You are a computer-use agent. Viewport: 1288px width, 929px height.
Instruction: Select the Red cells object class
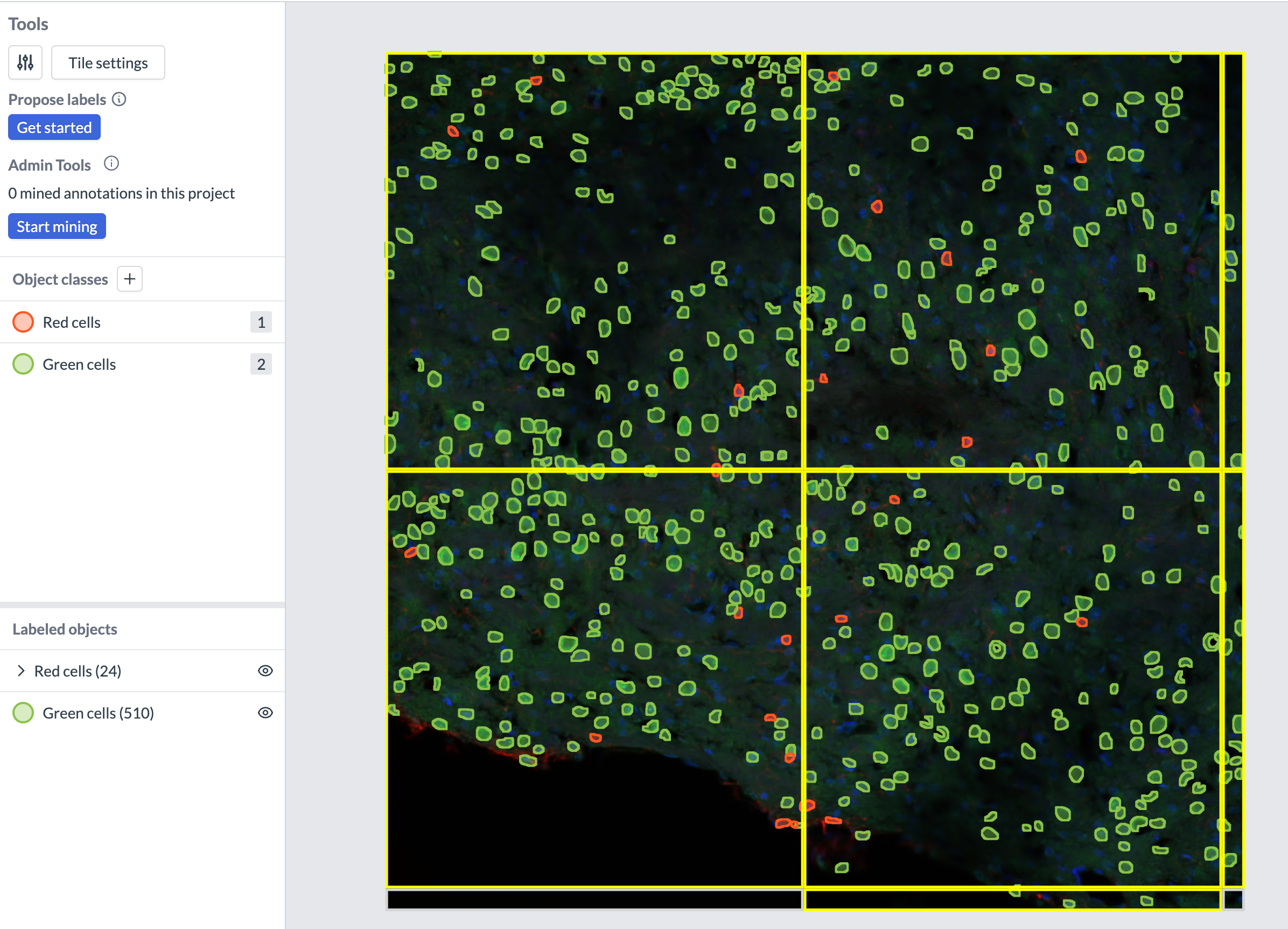[x=72, y=322]
